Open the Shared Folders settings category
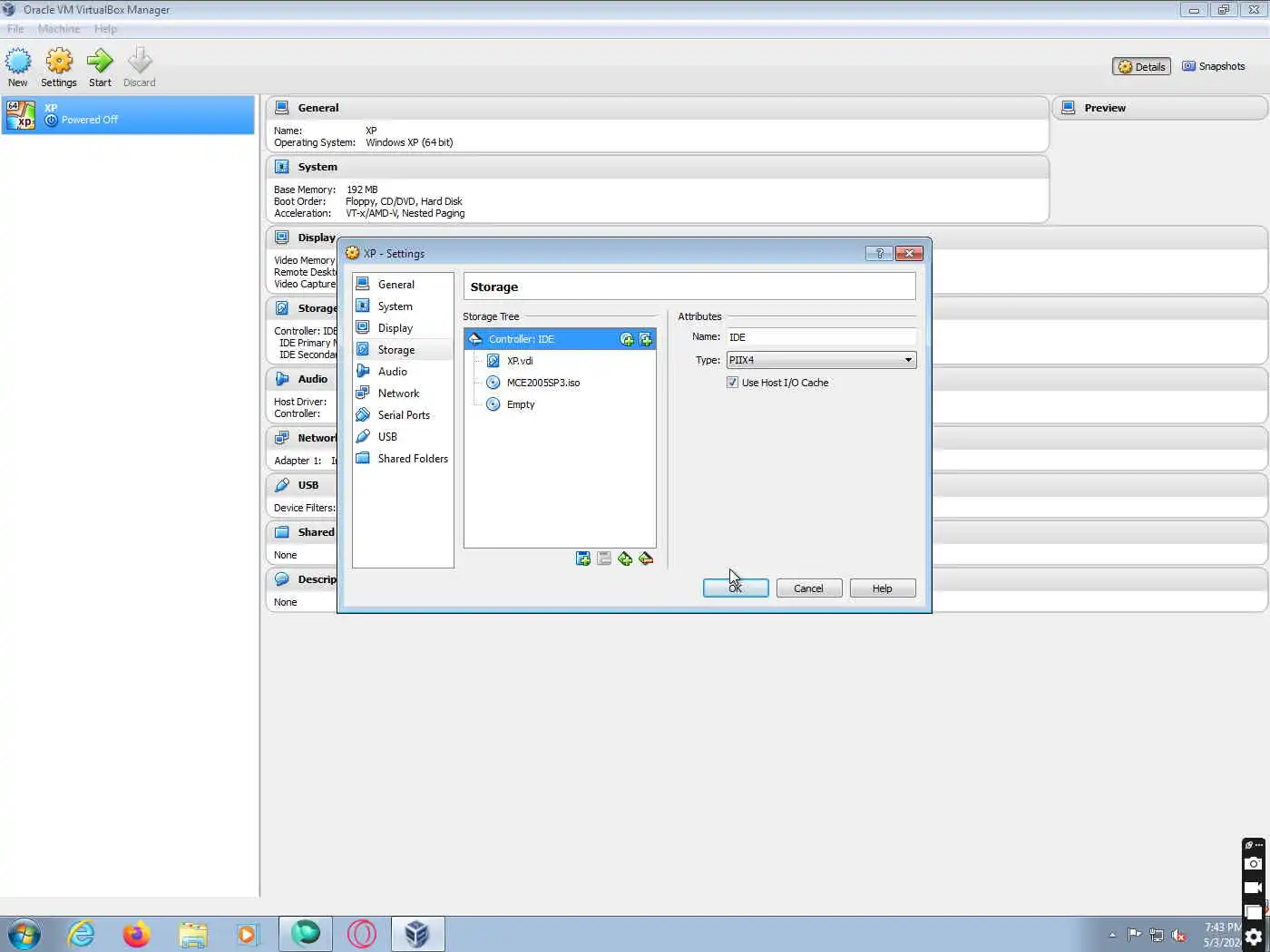Screen dimensions: 1270x952 point(403,459)
